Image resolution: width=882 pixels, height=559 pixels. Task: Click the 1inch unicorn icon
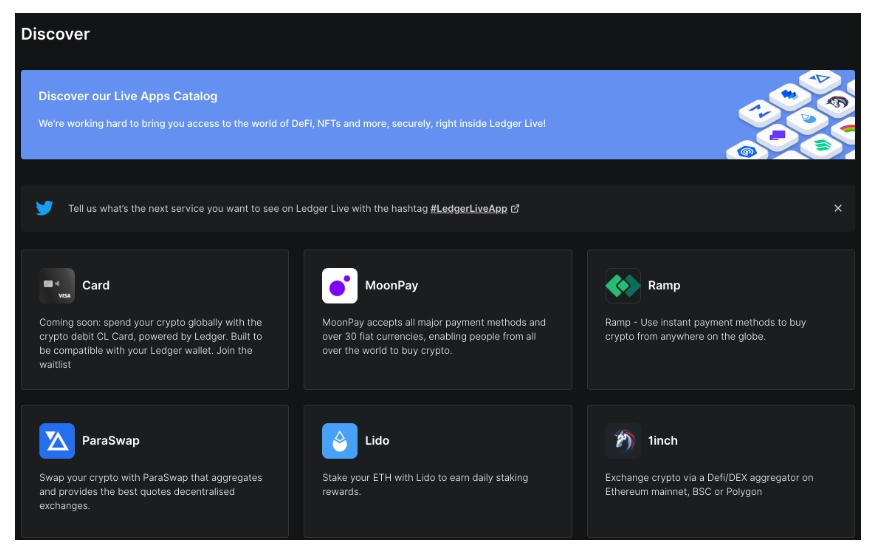point(623,441)
